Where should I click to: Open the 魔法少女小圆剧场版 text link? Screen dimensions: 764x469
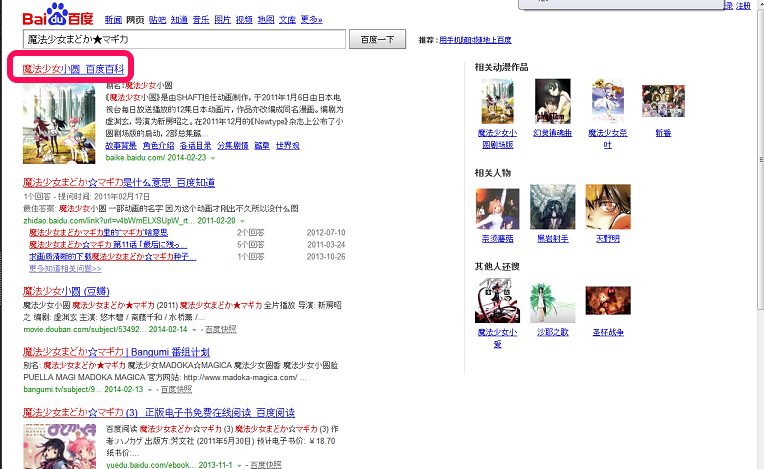[x=497, y=139]
